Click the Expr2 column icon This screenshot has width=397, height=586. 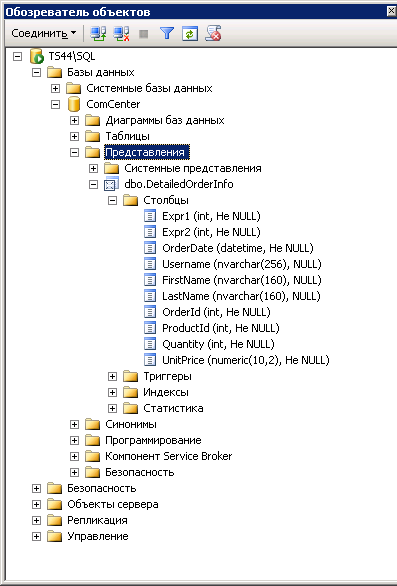(150, 232)
